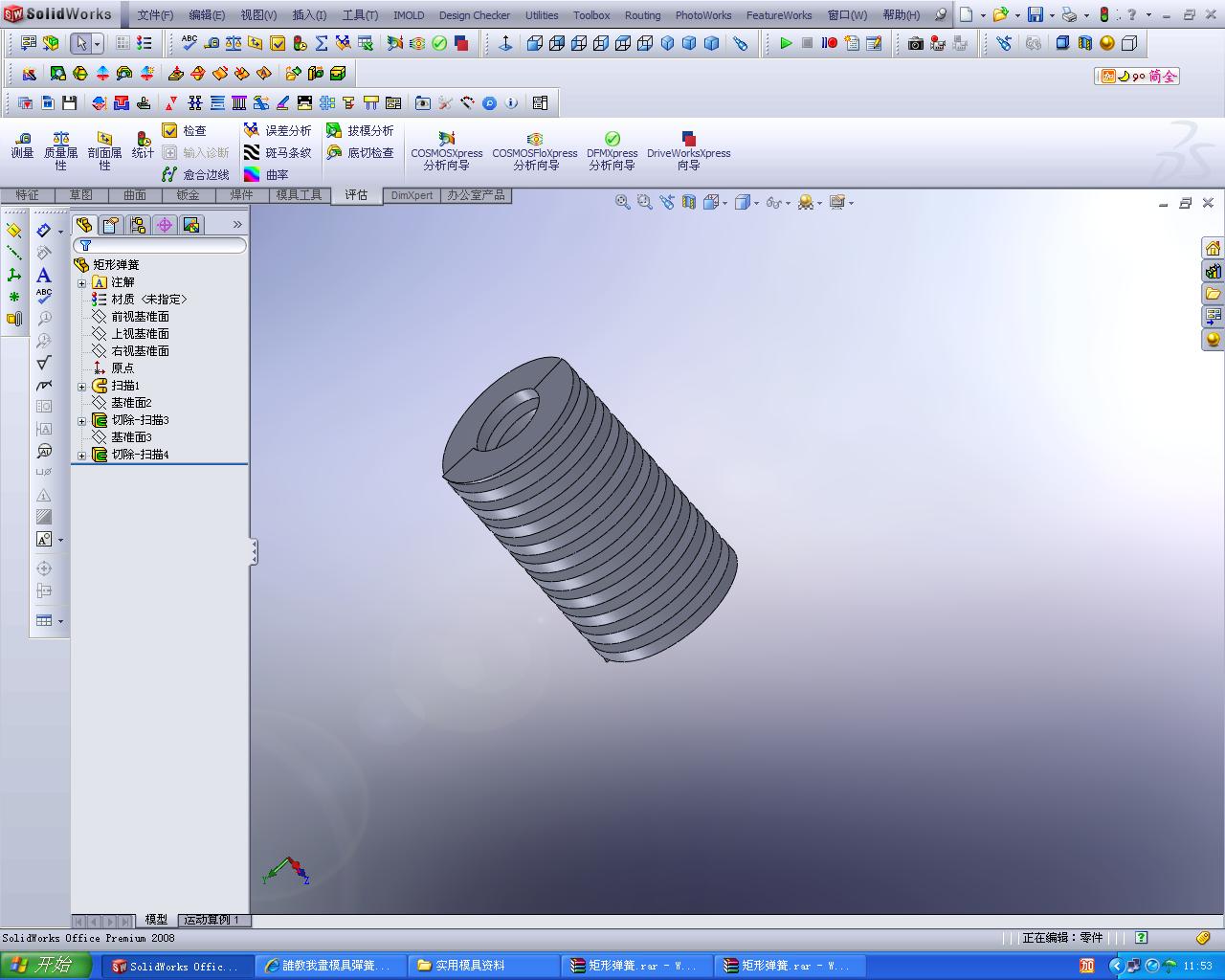The width and height of the screenshot is (1225, 980).
Task: Rebuild the model with traffic light icon
Action: (1104, 14)
